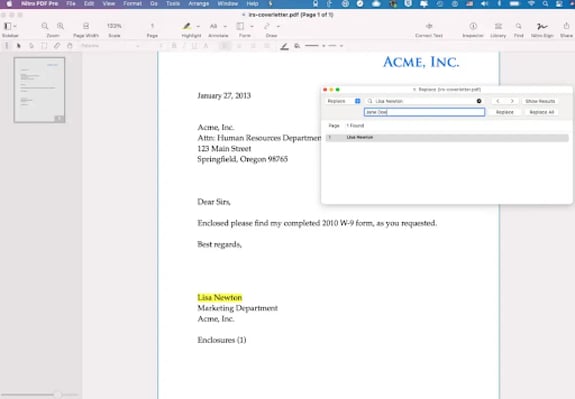Click the Replace All button

[542, 112]
